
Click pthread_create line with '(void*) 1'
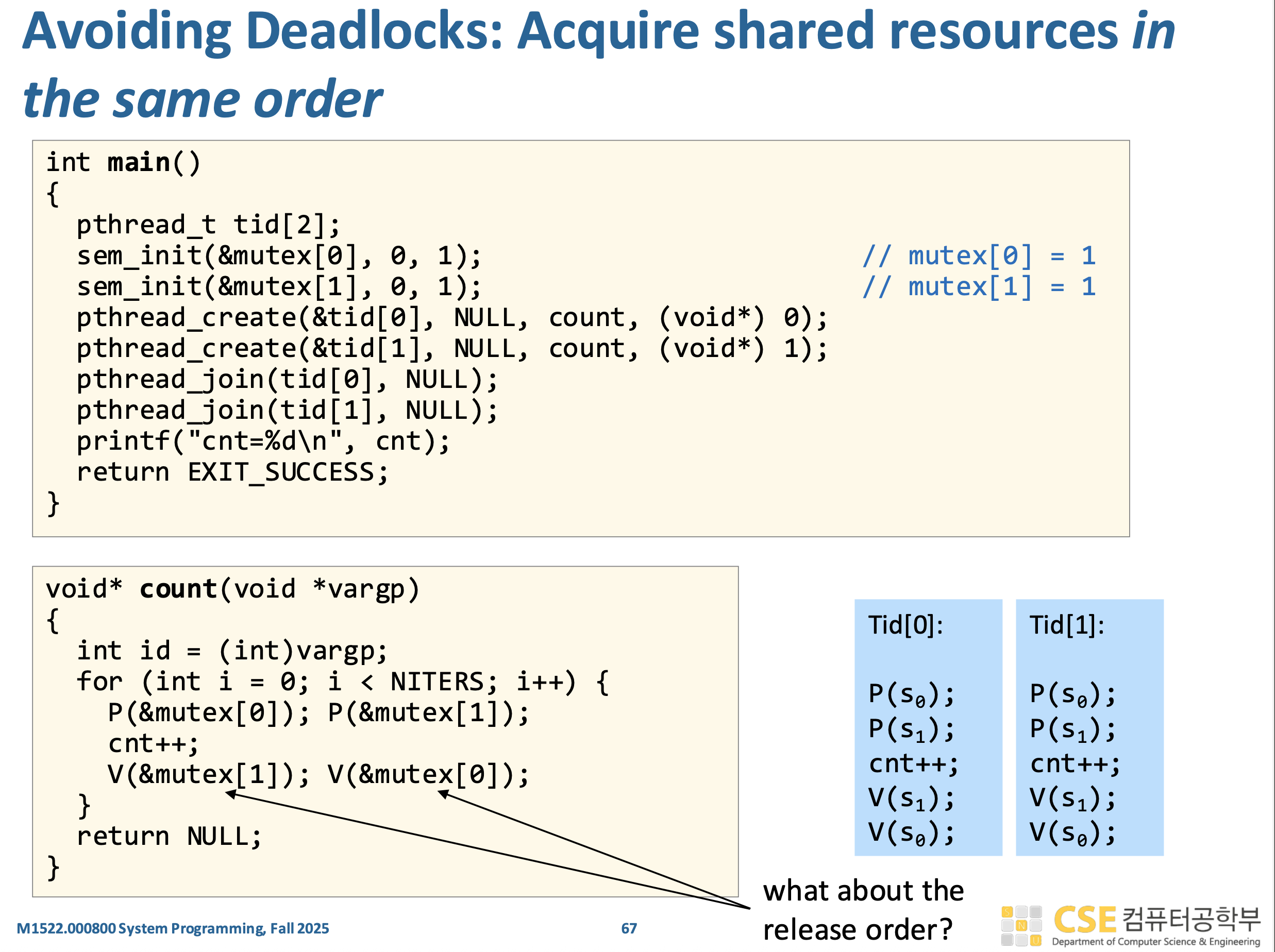452,349
